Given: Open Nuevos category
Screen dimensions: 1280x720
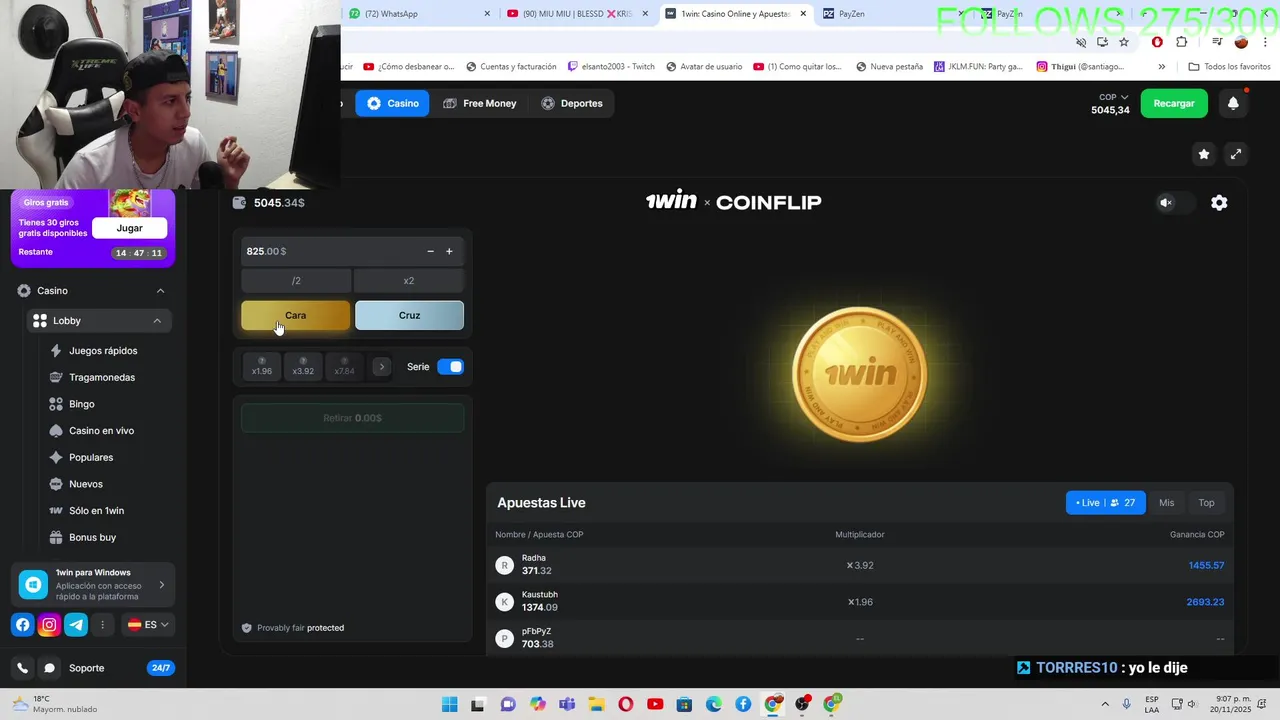Looking at the screenshot, I should tap(86, 484).
